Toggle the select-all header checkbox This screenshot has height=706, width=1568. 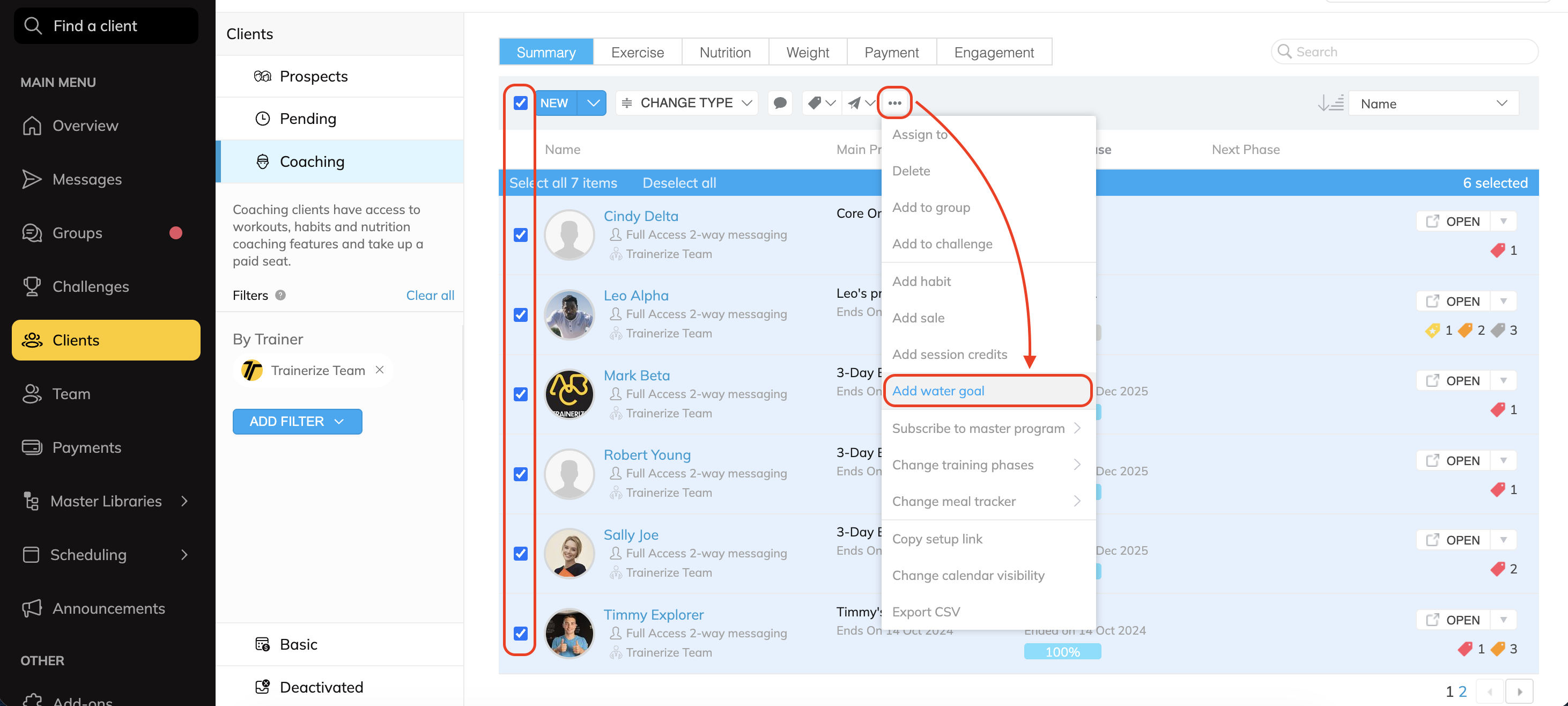coord(521,103)
